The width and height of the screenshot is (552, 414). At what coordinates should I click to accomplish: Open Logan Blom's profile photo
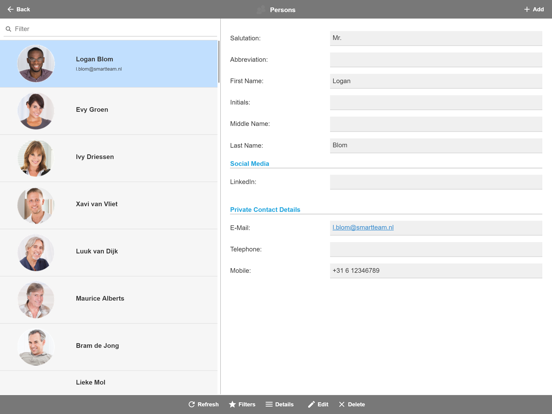click(36, 64)
